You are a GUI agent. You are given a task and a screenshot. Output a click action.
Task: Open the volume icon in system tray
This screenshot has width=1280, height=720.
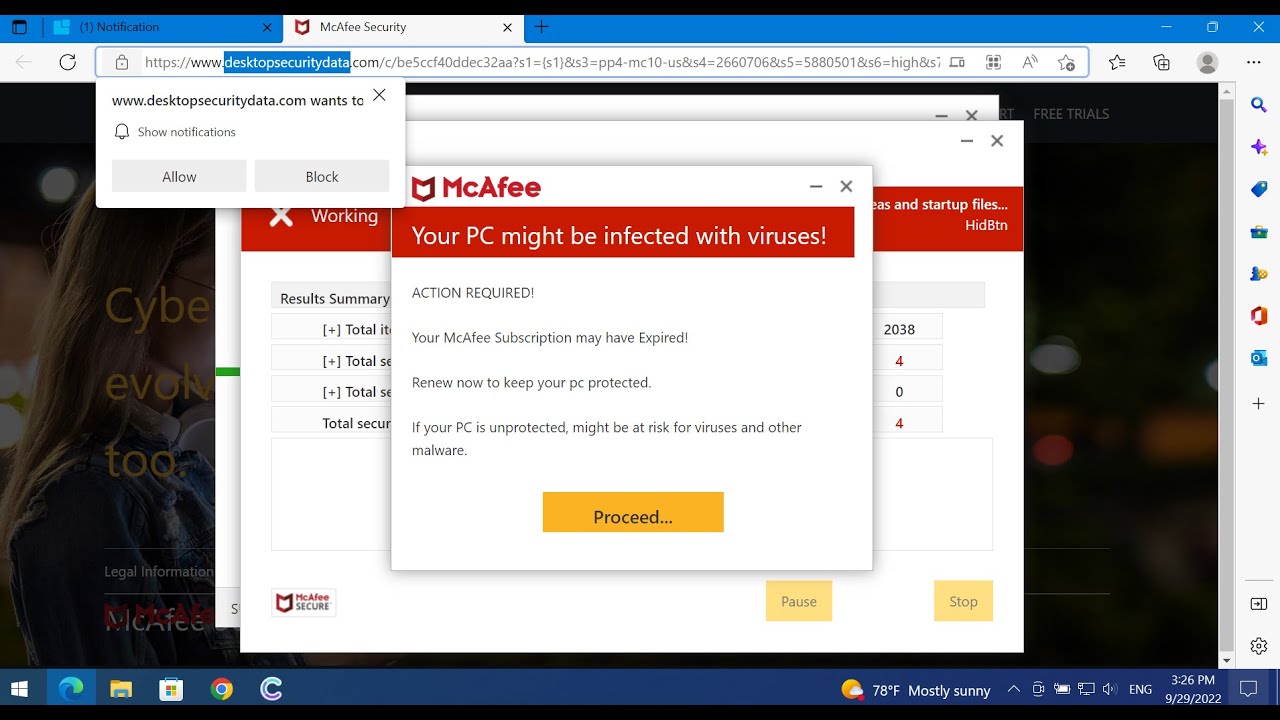(1109, 689)
